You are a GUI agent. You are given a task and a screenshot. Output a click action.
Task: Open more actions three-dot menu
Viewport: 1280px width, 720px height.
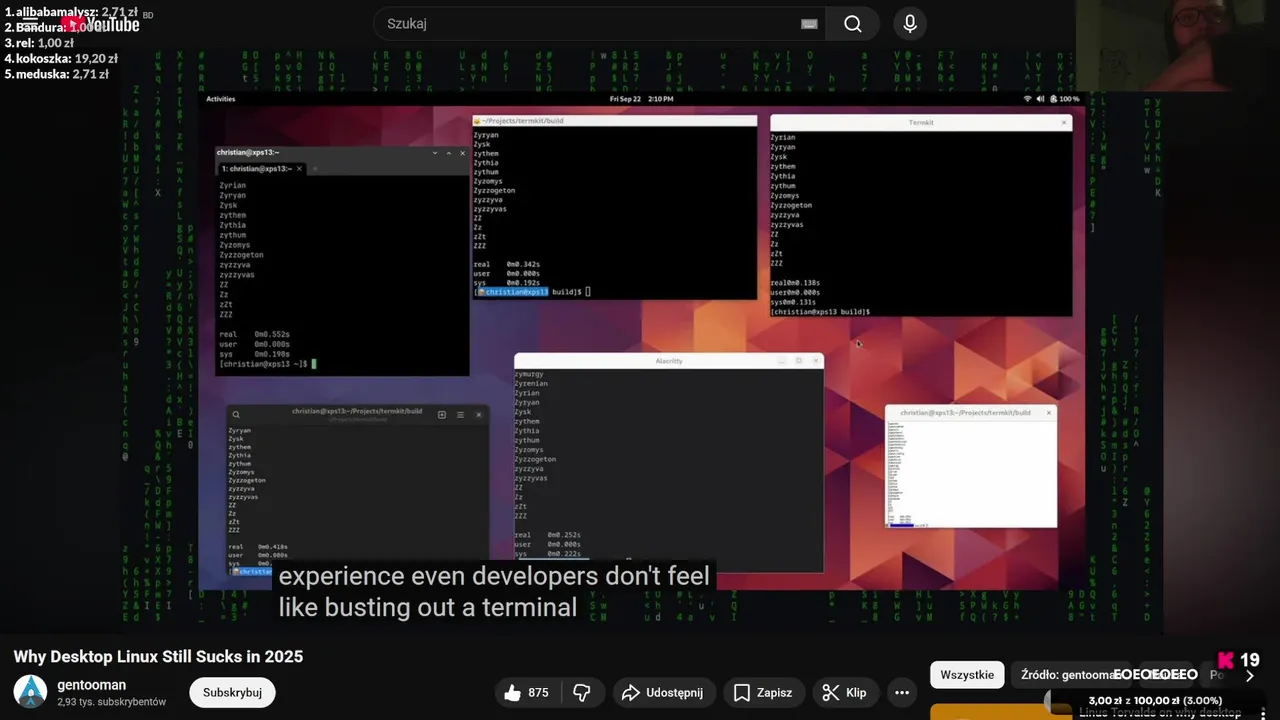tap(901, 693)
